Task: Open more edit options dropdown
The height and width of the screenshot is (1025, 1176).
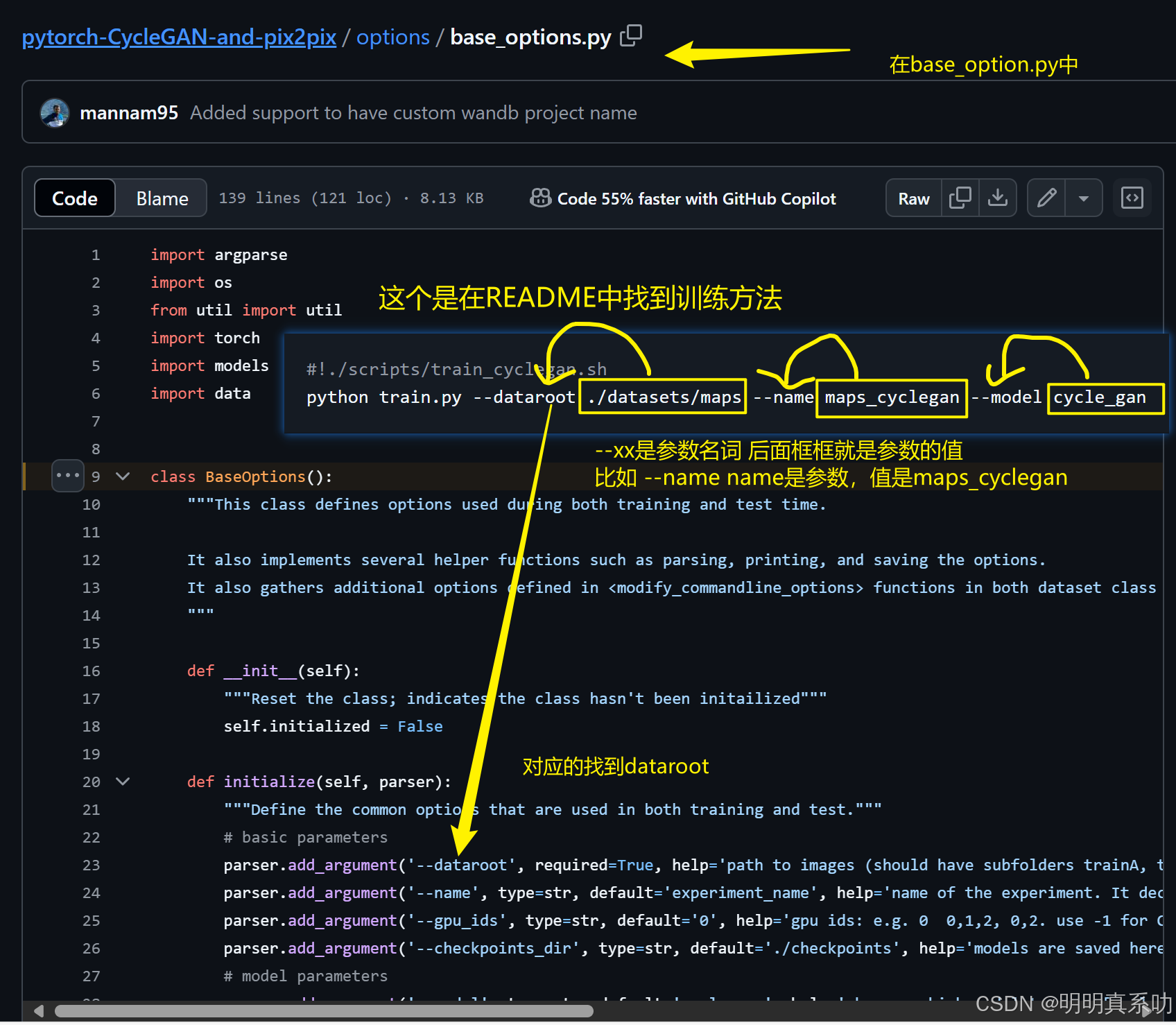Action: [1084, 198]
